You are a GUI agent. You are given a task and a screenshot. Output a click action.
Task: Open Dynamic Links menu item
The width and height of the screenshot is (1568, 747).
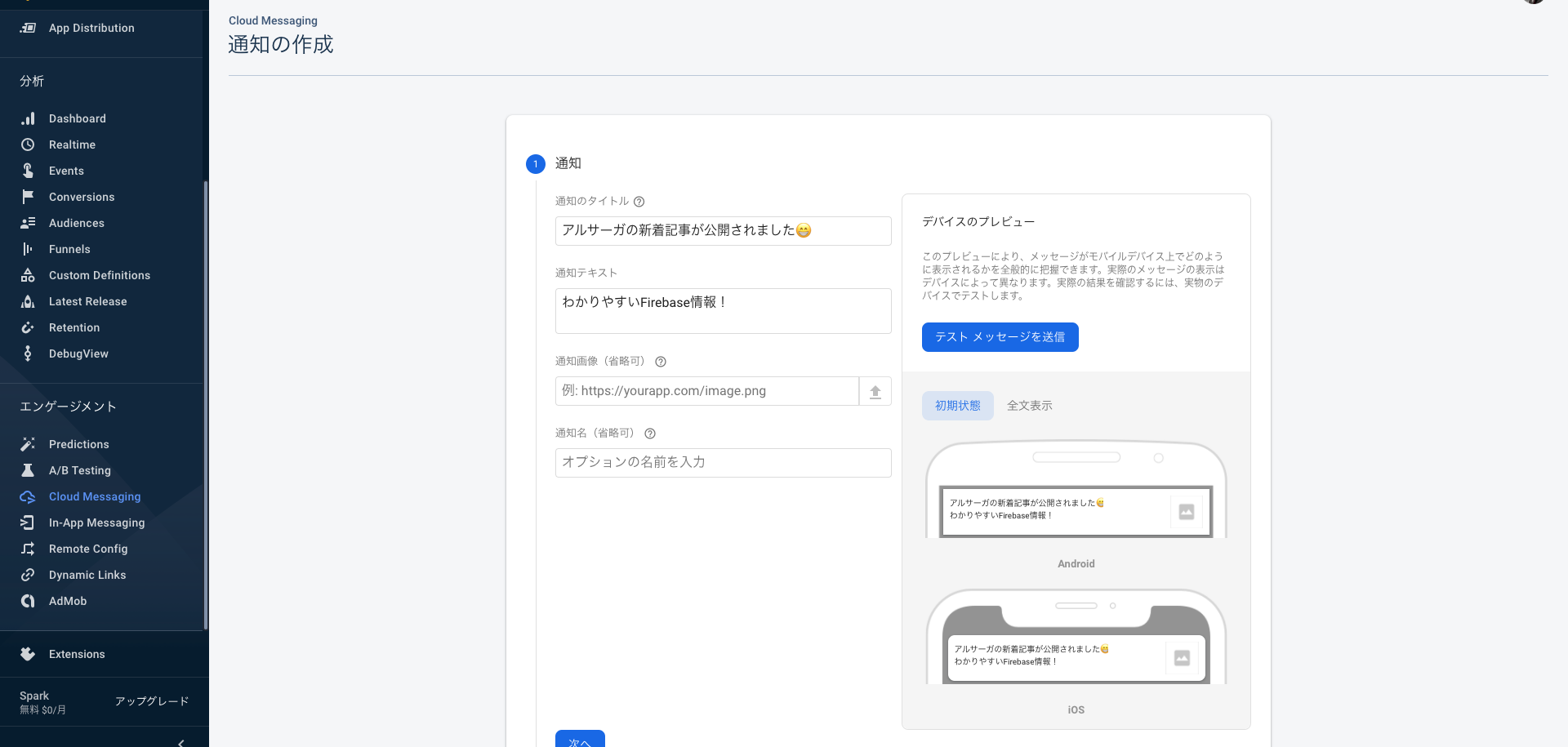[x=87, y=575]
